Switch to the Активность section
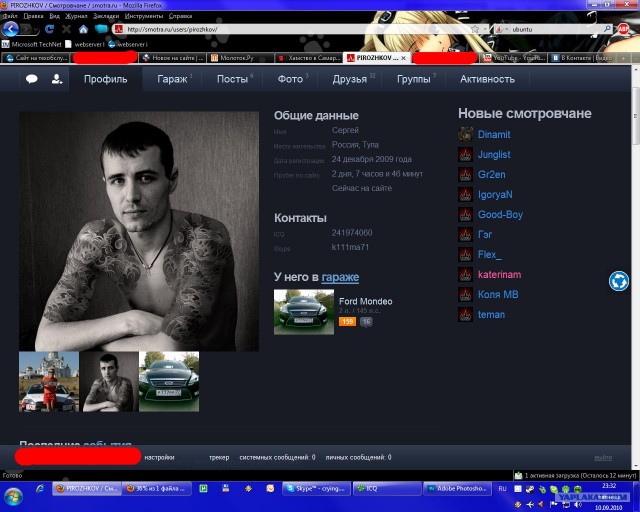The image size is (640, 512). coord(487,79)
